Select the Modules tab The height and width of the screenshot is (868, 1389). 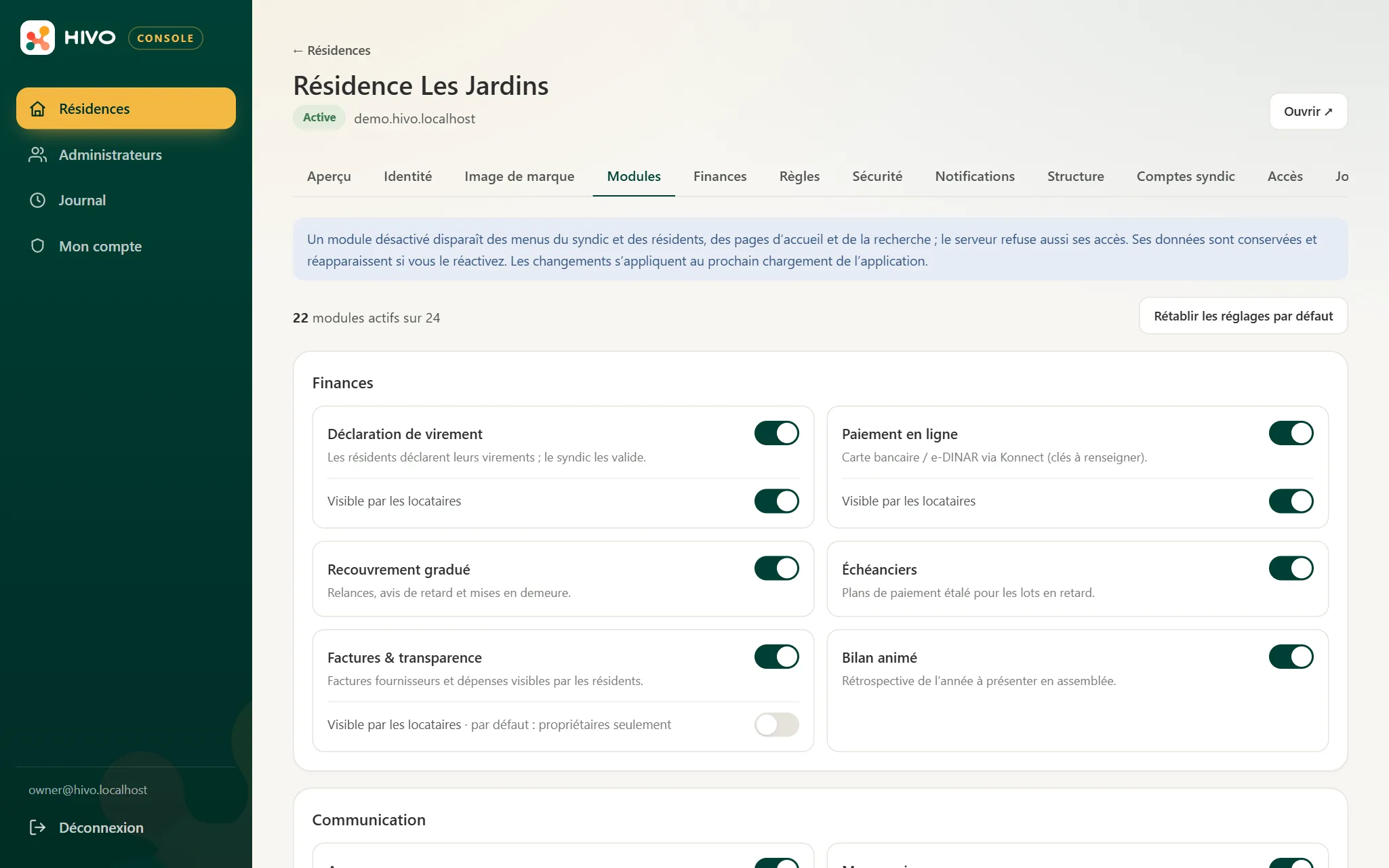coord(634,176)
